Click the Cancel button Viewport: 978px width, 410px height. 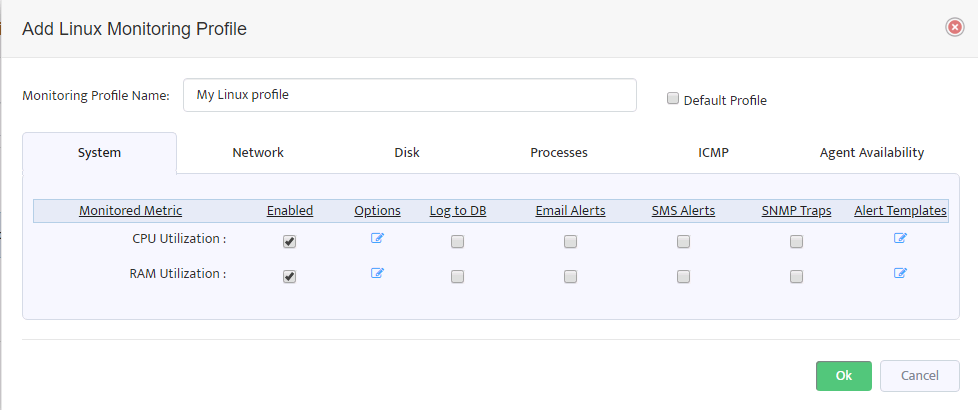pos(919,376)
